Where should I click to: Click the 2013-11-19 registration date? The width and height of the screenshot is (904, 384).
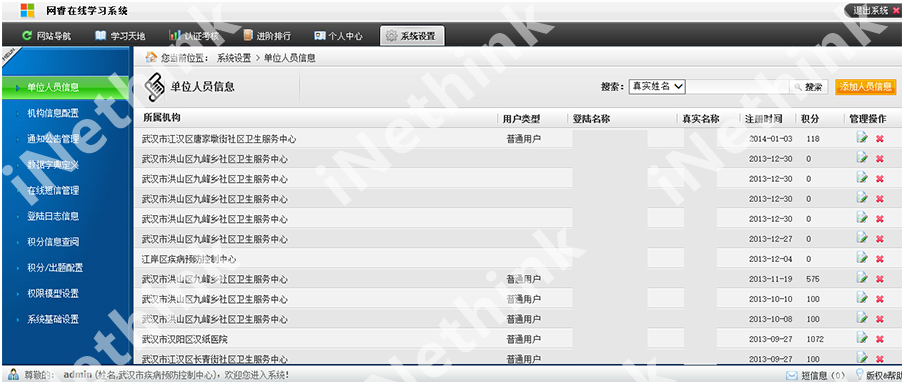770,279
